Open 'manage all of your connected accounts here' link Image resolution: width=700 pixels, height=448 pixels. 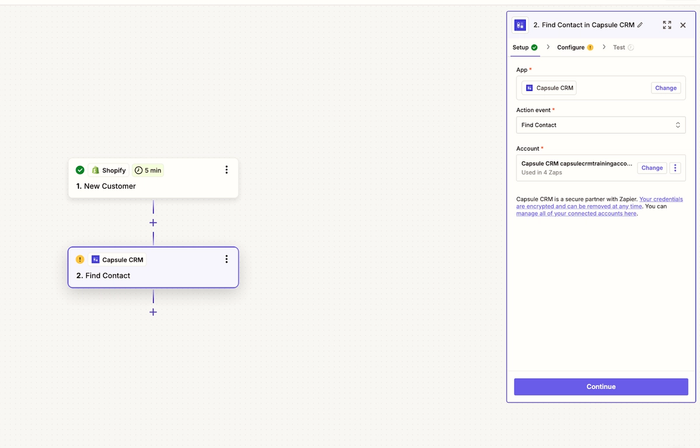pos(576,213)
